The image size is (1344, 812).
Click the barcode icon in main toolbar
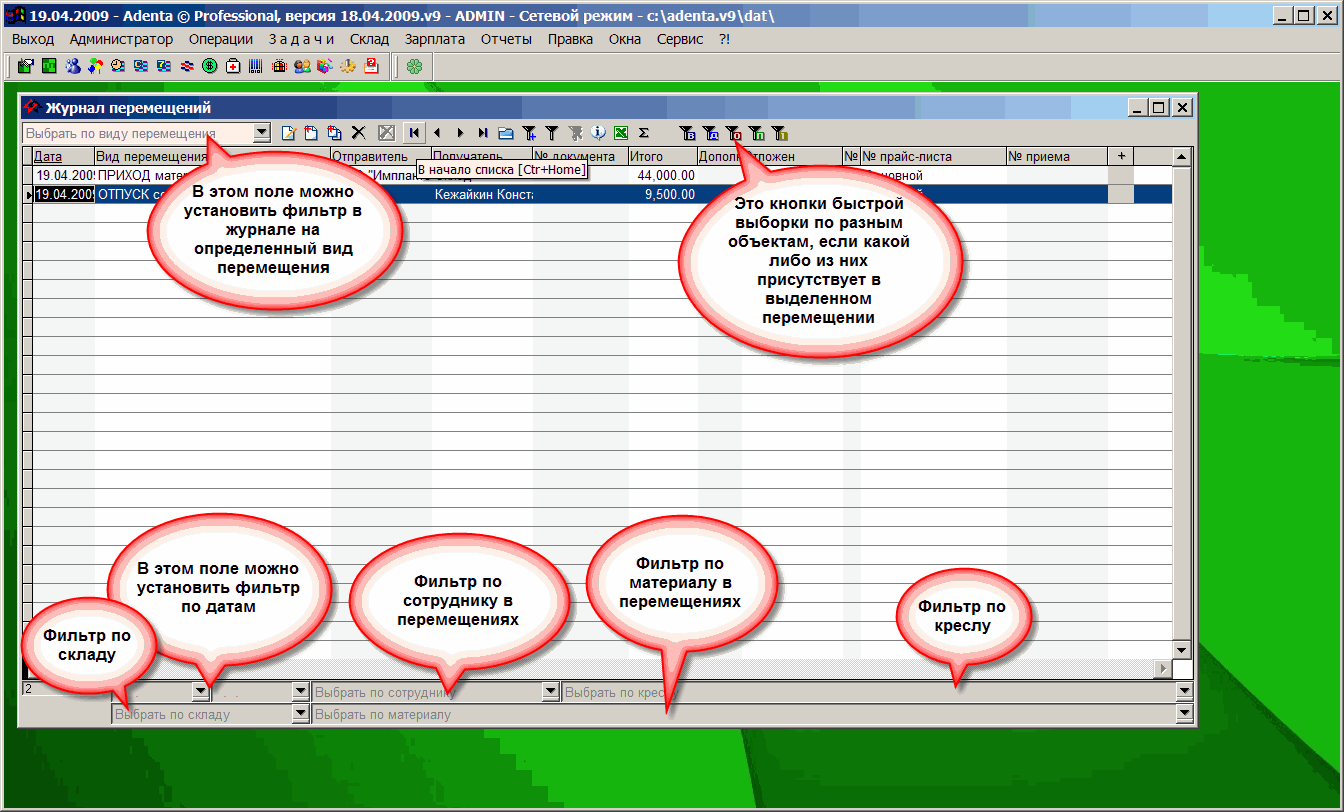pyautogui.click(x=256, y=67)
